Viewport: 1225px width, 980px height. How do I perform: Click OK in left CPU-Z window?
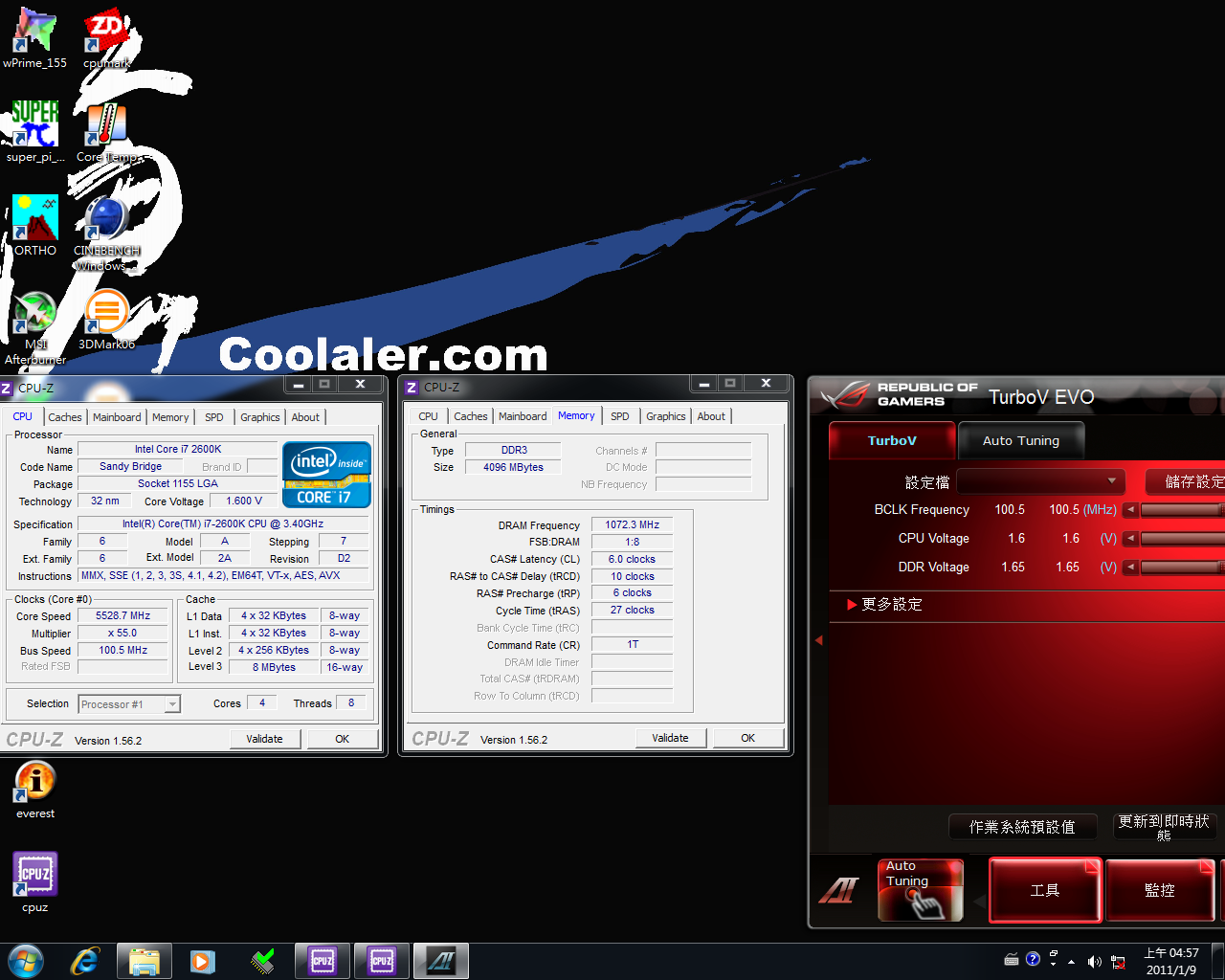pyautogui.click(x=343, y=739)
